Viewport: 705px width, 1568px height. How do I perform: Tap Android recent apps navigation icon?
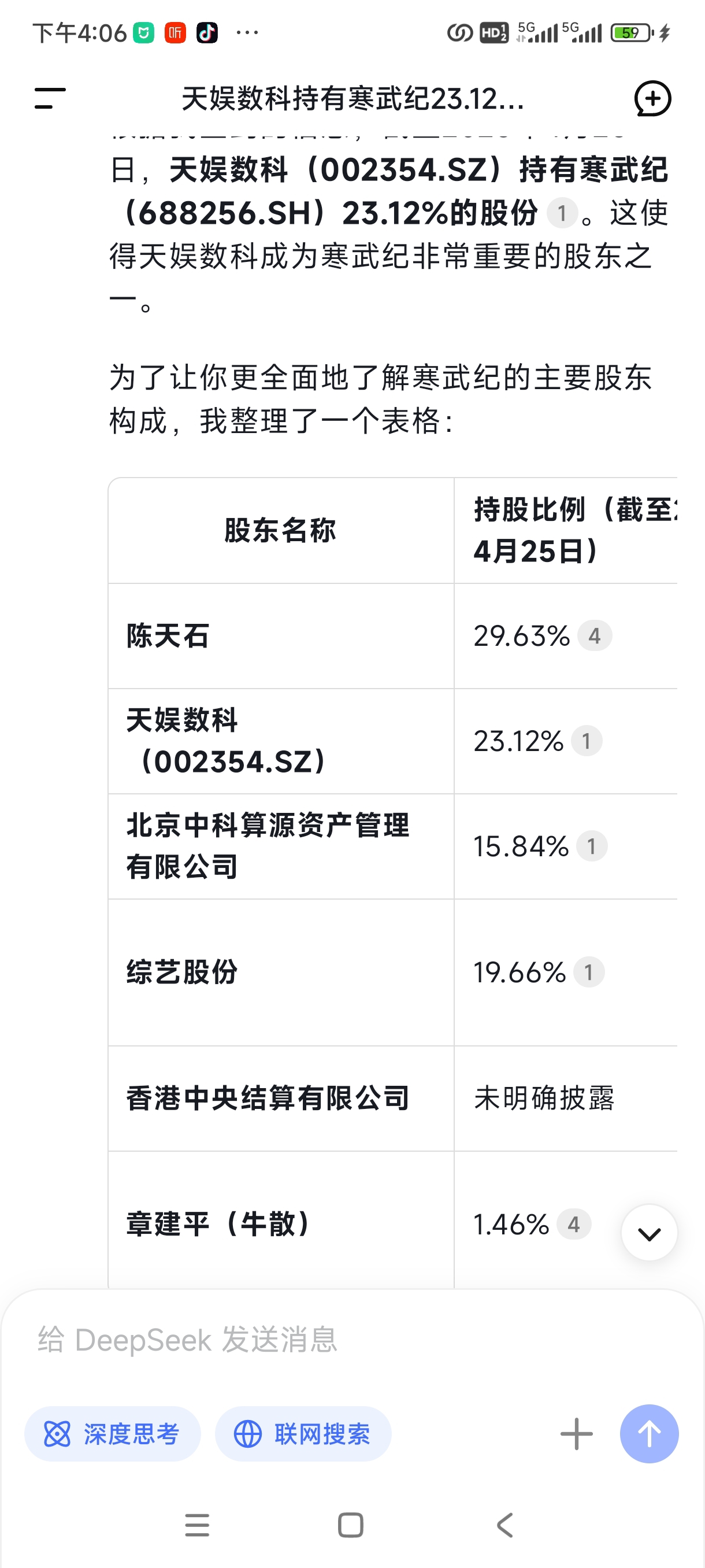coord(197,1525)
